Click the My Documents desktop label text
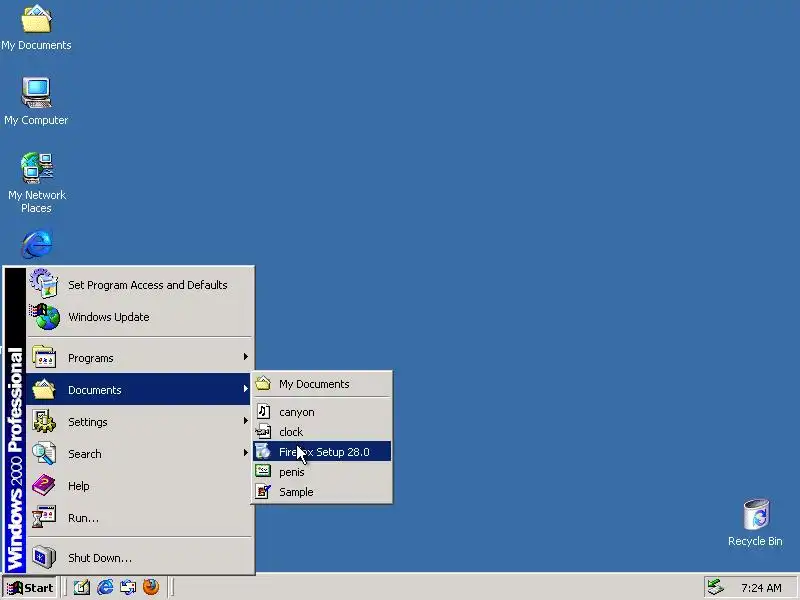This screenshot has width=800, height=600. point(36,45)
